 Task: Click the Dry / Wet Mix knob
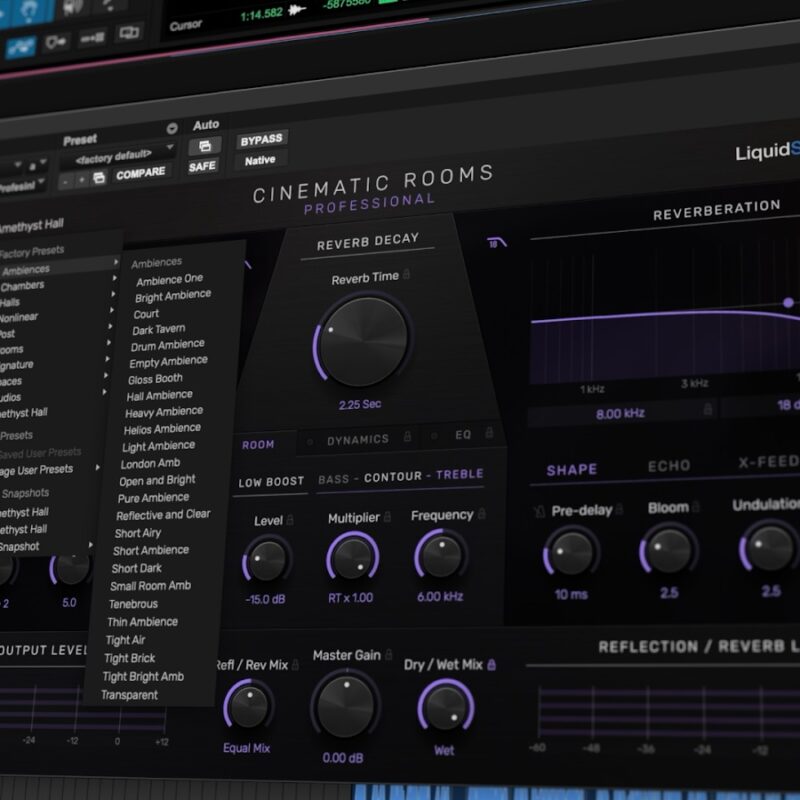coord(445,708)
